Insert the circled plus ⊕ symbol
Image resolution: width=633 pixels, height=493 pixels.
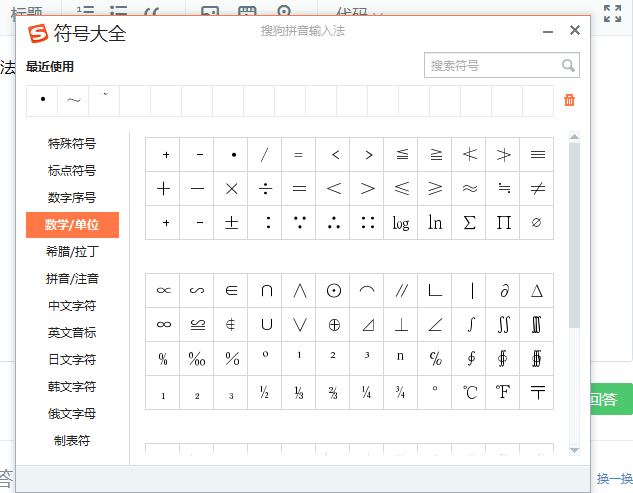[x=333, y=325]
